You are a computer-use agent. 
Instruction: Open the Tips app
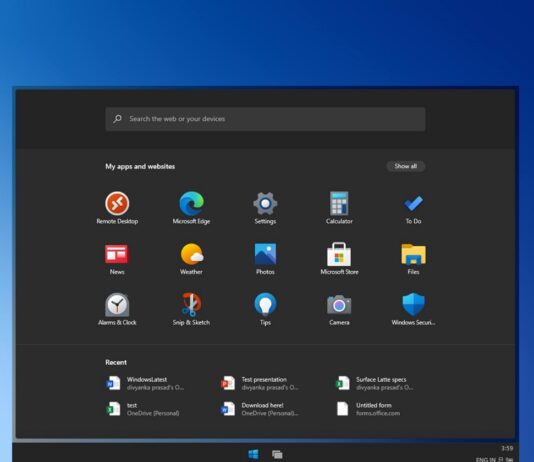coord(265,309)
